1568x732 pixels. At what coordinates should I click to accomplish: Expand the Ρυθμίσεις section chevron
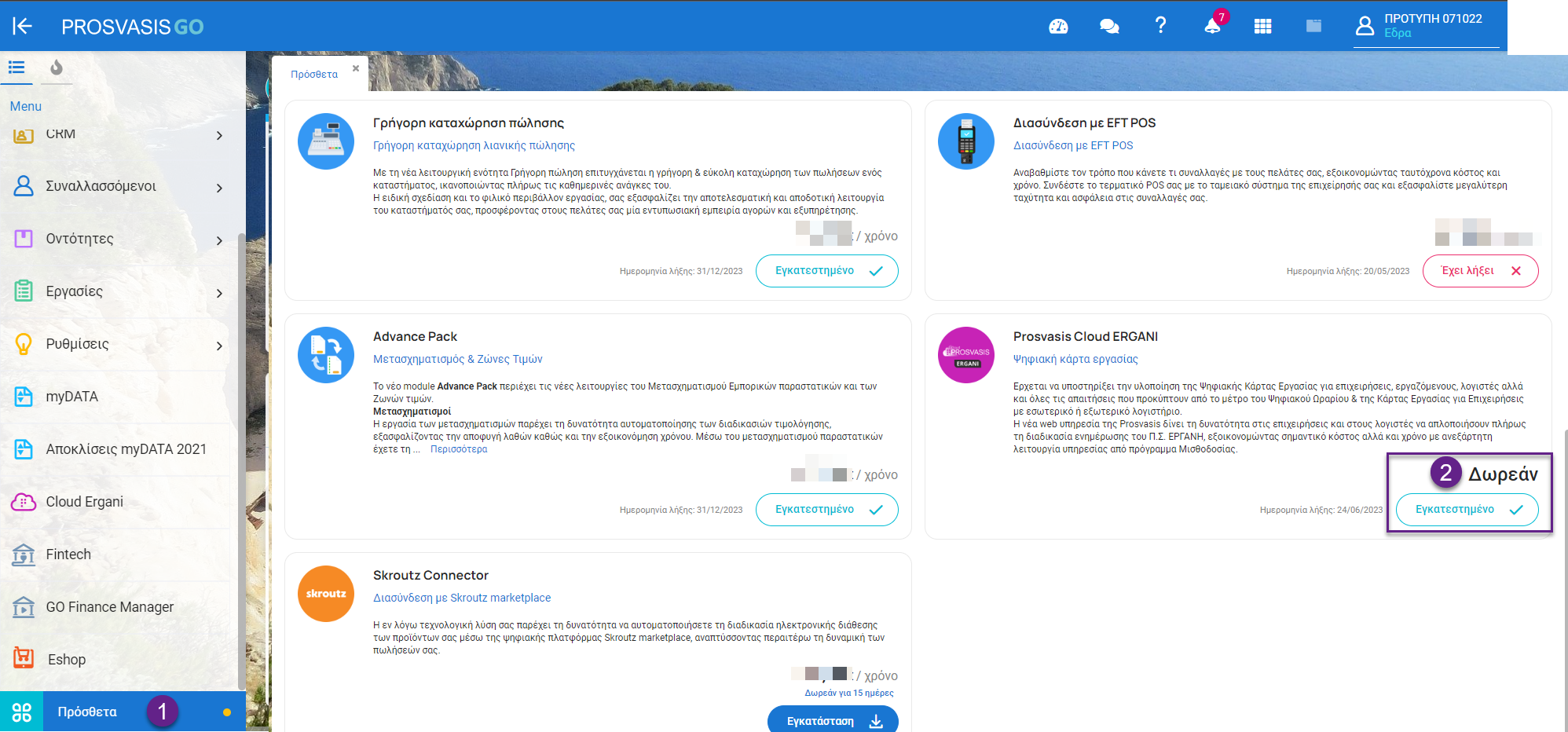tap(219, 344)
